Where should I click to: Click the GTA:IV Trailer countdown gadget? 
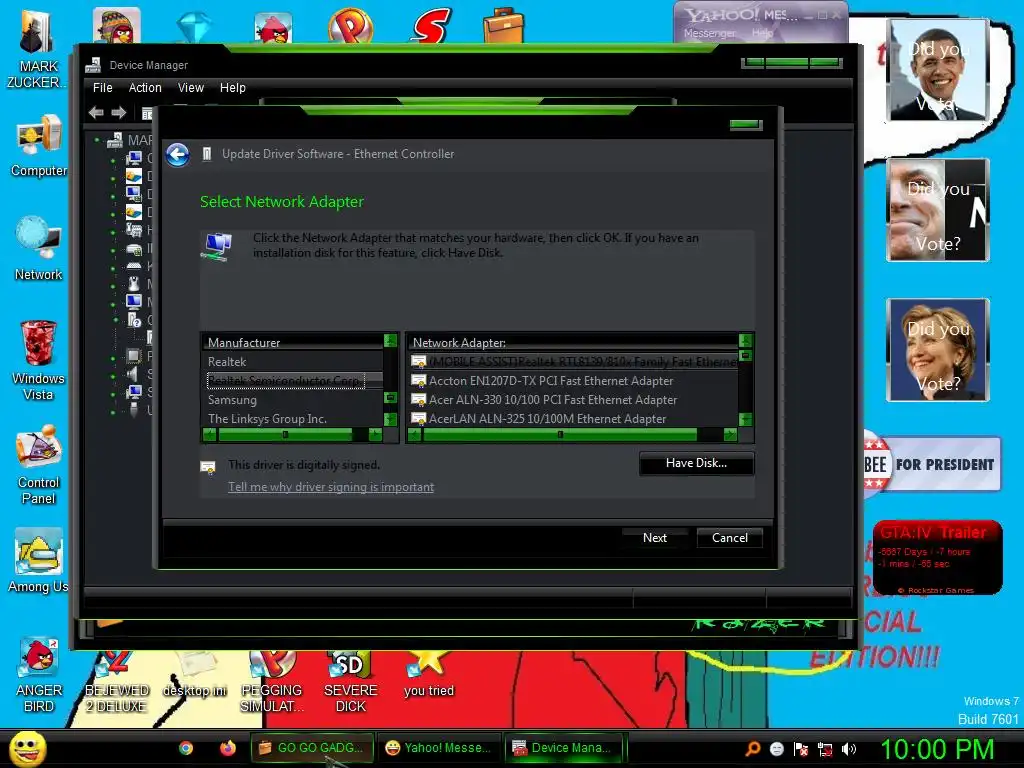coord(937,558)
